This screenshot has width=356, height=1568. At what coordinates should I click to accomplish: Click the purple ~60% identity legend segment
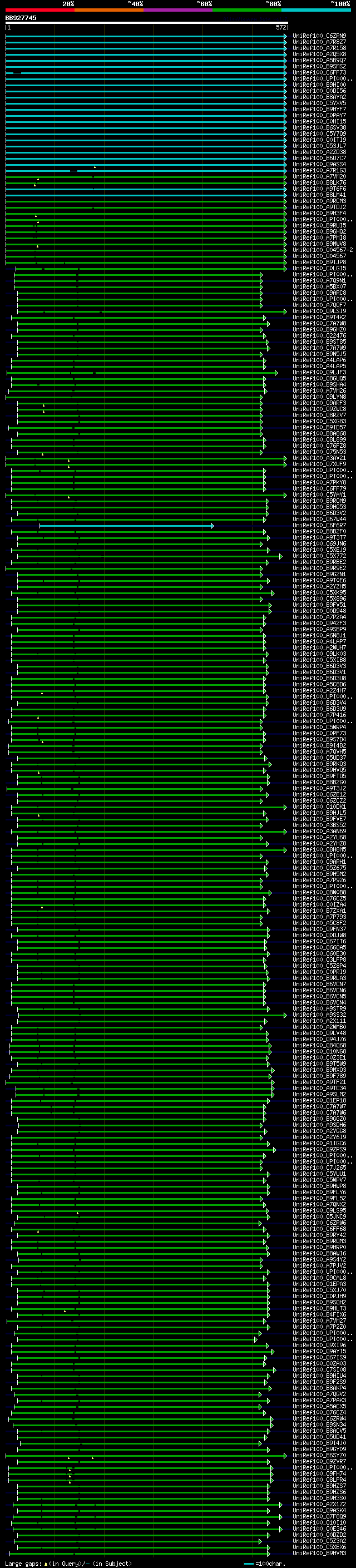tap(179, 10)
